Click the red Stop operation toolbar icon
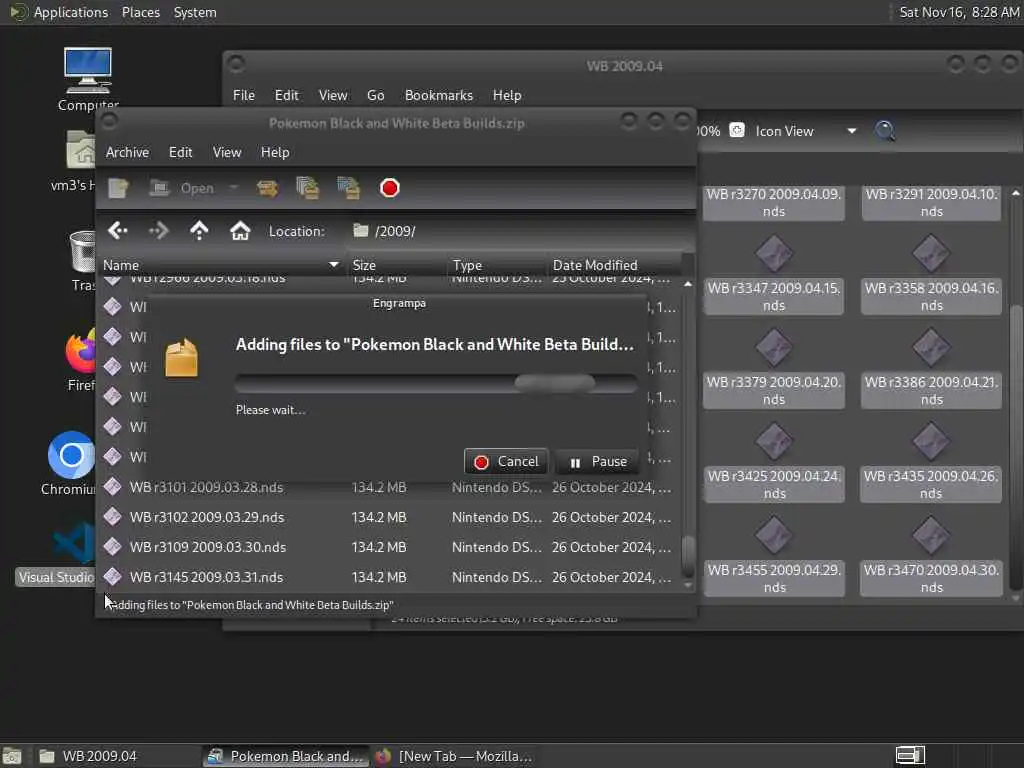 point(389,188)
